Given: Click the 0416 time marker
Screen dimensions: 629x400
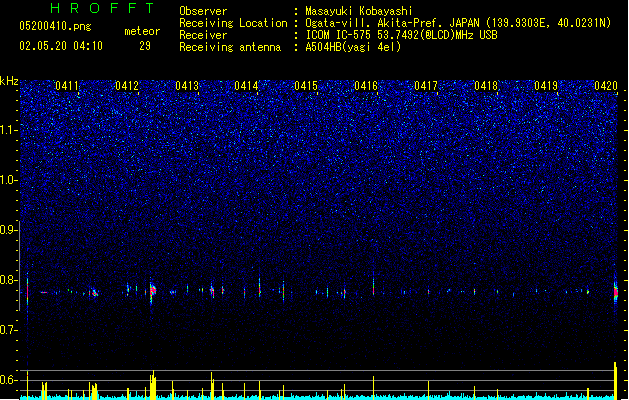Looking at the screenshot, I should click(x=366, y=86).
